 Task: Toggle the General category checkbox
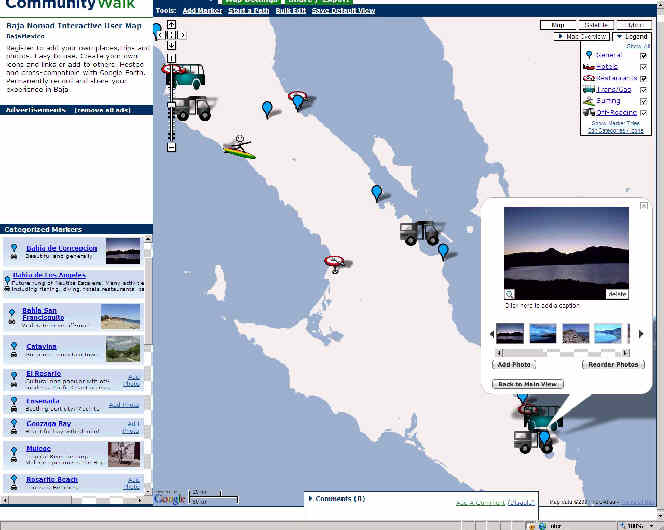click(x=644, y=55)
